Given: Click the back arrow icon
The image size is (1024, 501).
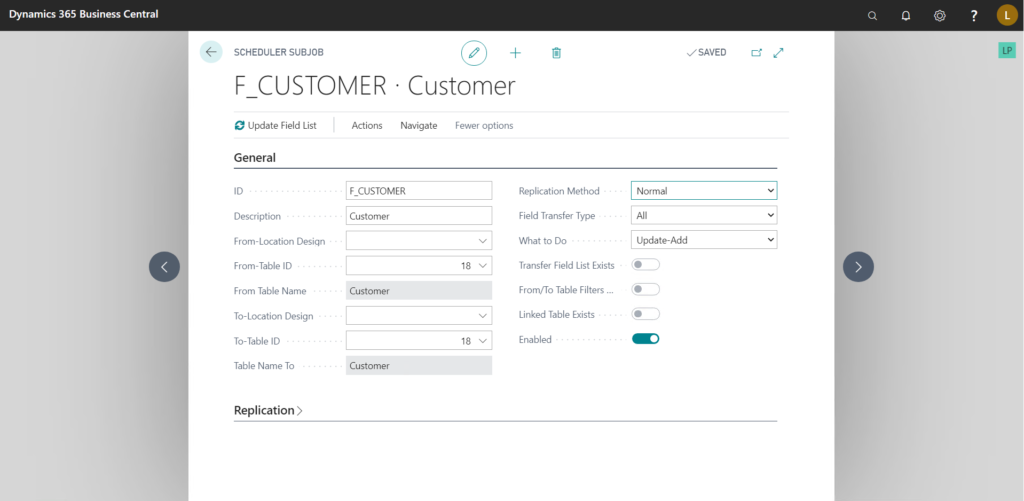Looking at the screenshot, I should (x=211, y=52).
